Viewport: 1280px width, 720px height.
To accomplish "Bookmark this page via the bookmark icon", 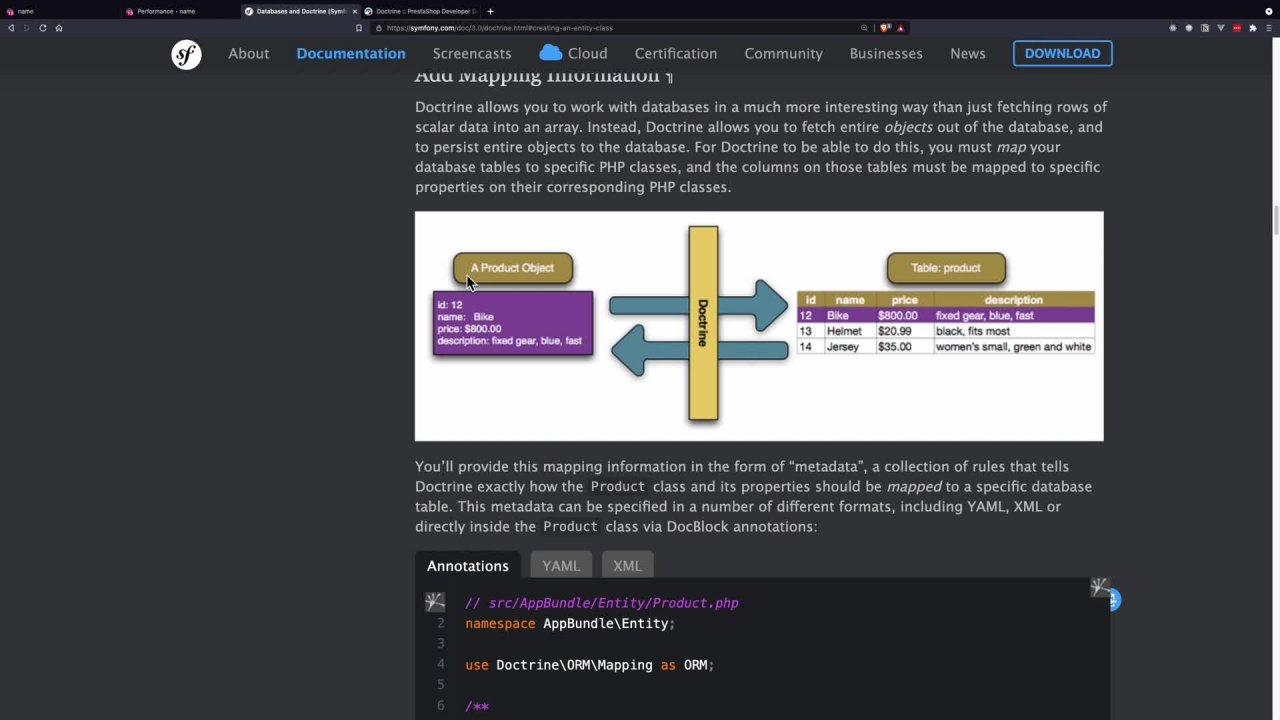I will point(359,28).
